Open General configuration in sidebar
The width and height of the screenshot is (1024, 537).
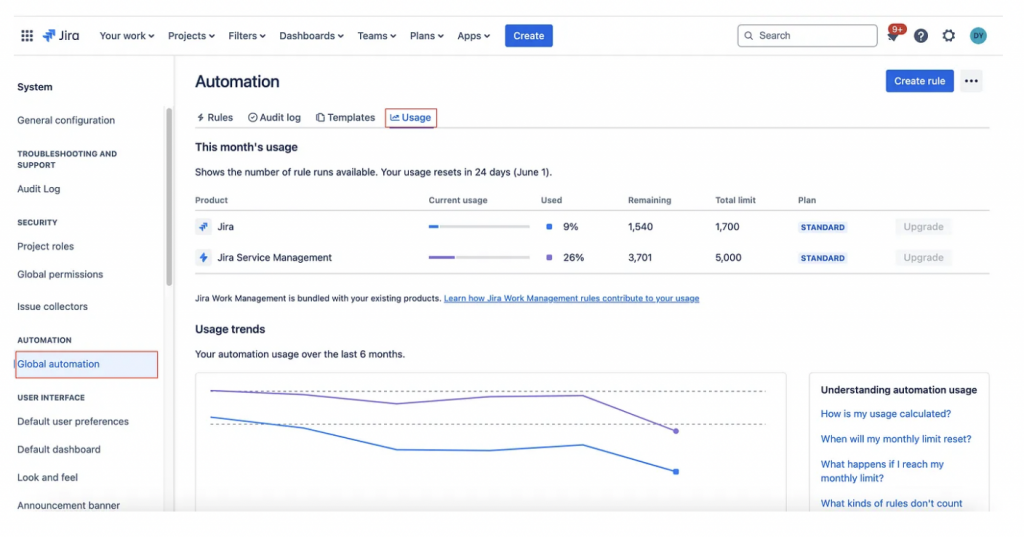click(66, 120)
